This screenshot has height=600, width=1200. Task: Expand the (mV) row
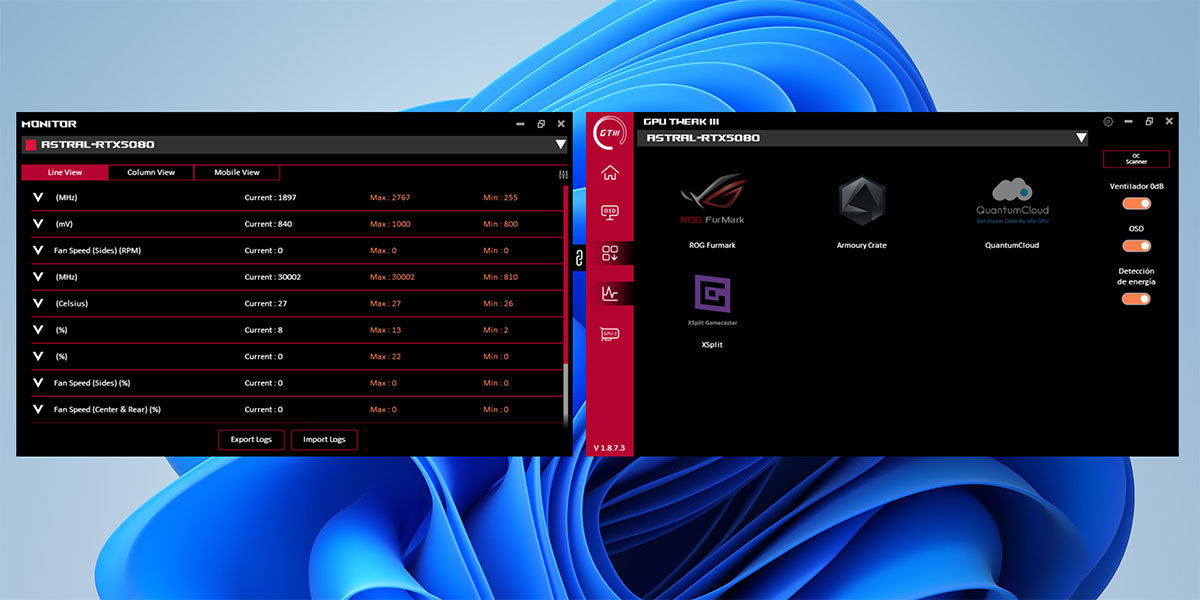click(38, 224)
